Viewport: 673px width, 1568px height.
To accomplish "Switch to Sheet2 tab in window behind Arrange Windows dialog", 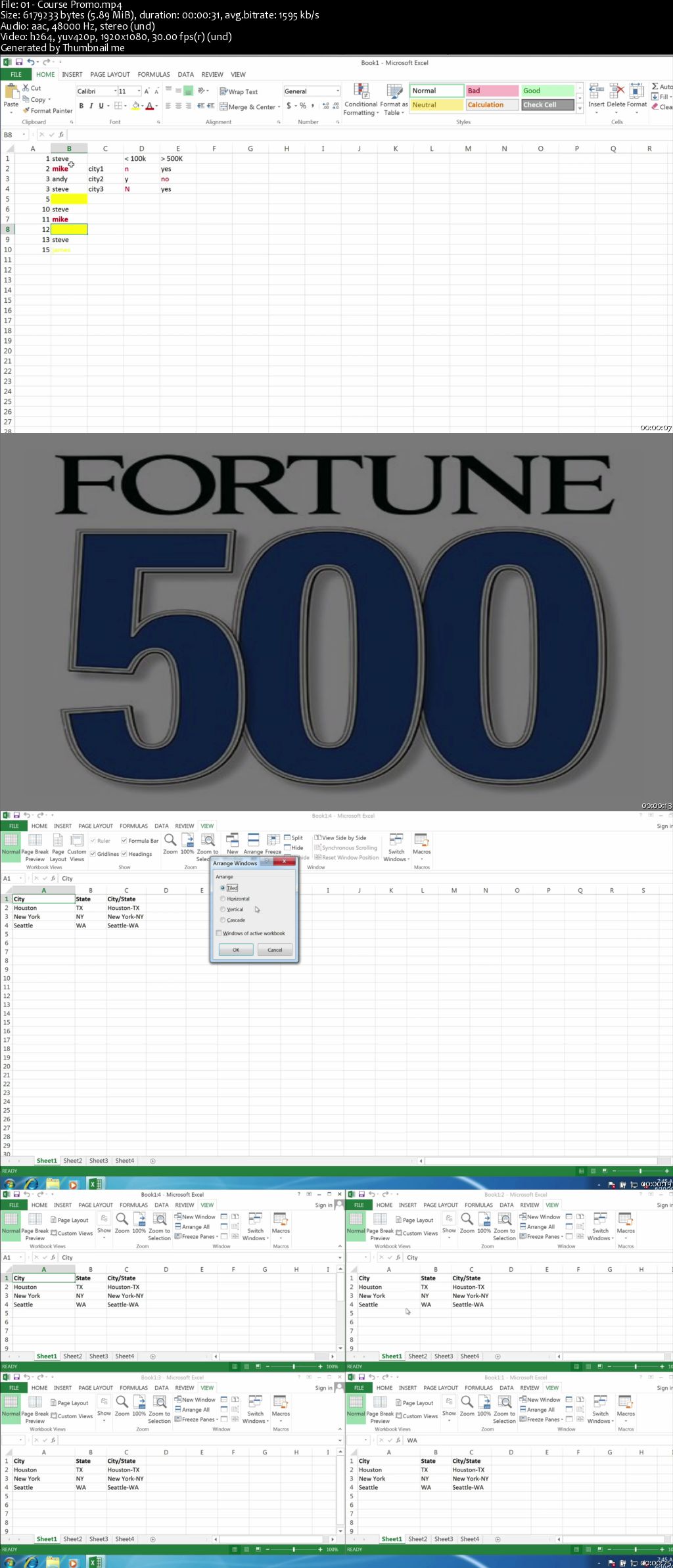I will (73, 1161).
